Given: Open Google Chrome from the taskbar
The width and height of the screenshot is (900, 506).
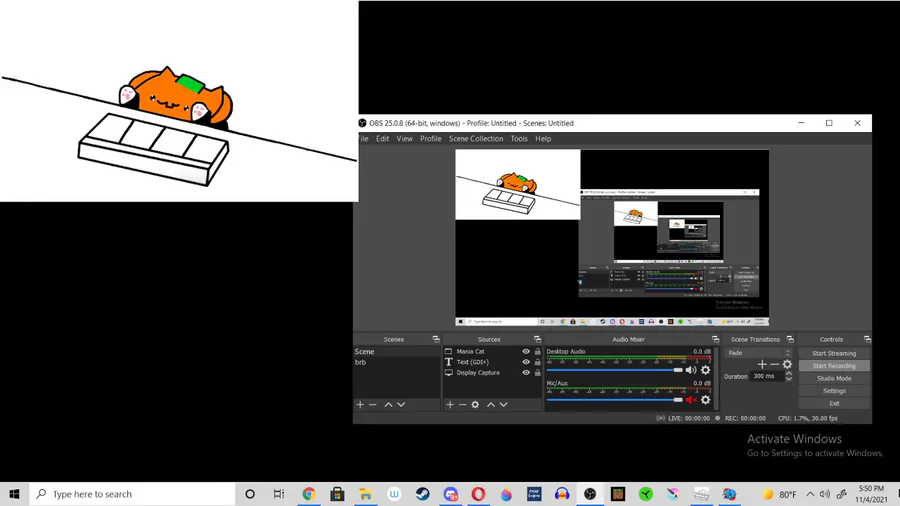Looking at the screenshot, I should point(309,494).
